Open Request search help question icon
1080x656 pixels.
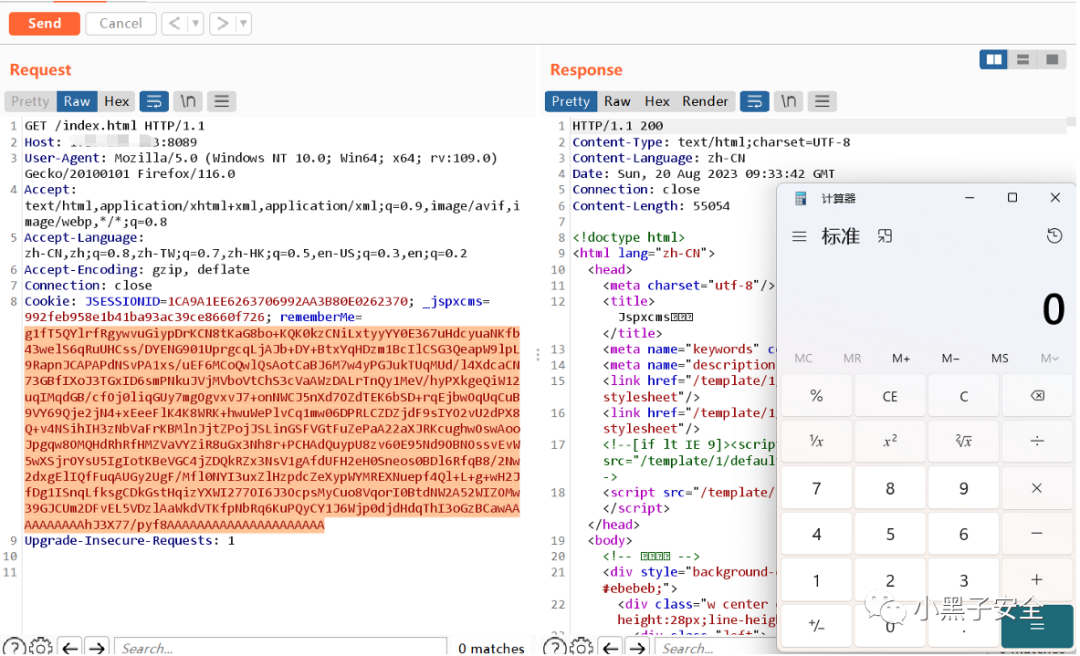click(x=14, y=647)
